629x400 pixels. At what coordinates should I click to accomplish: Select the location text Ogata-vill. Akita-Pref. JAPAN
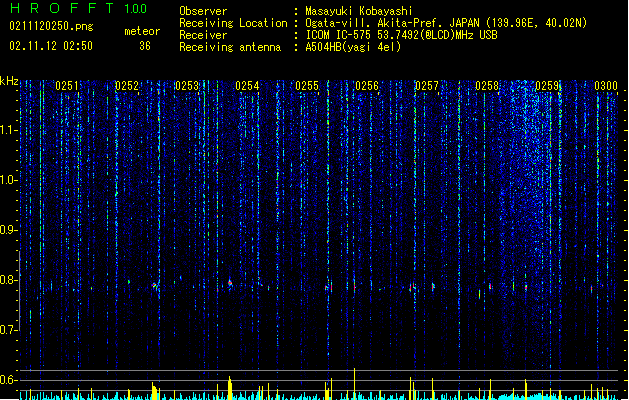(x=392, y=23)
